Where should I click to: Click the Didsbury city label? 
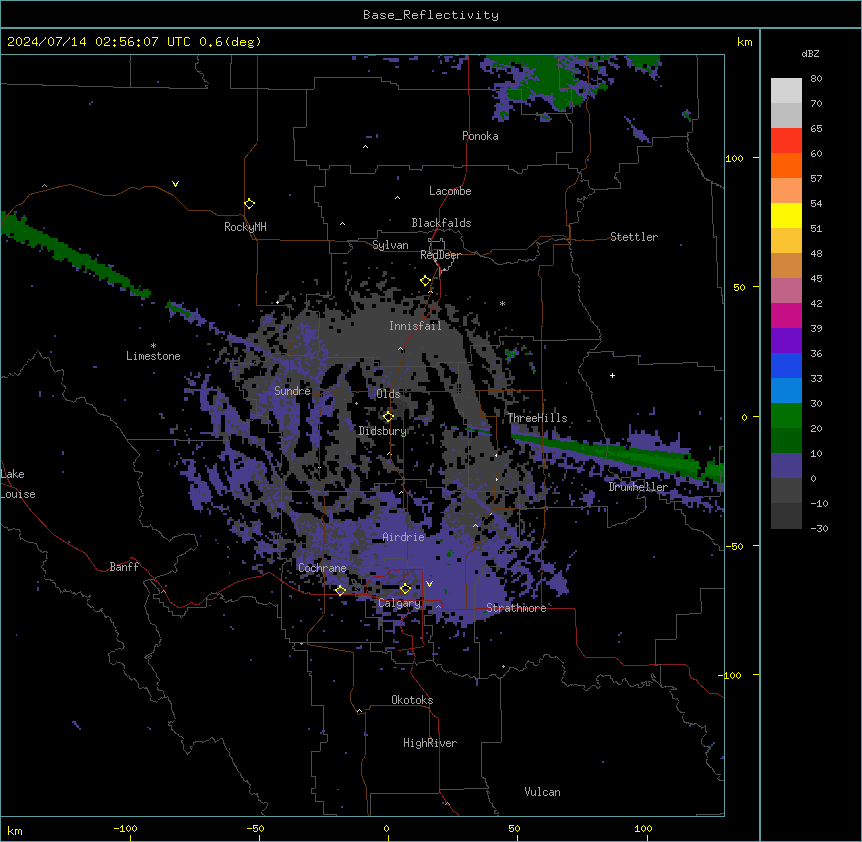382,431
